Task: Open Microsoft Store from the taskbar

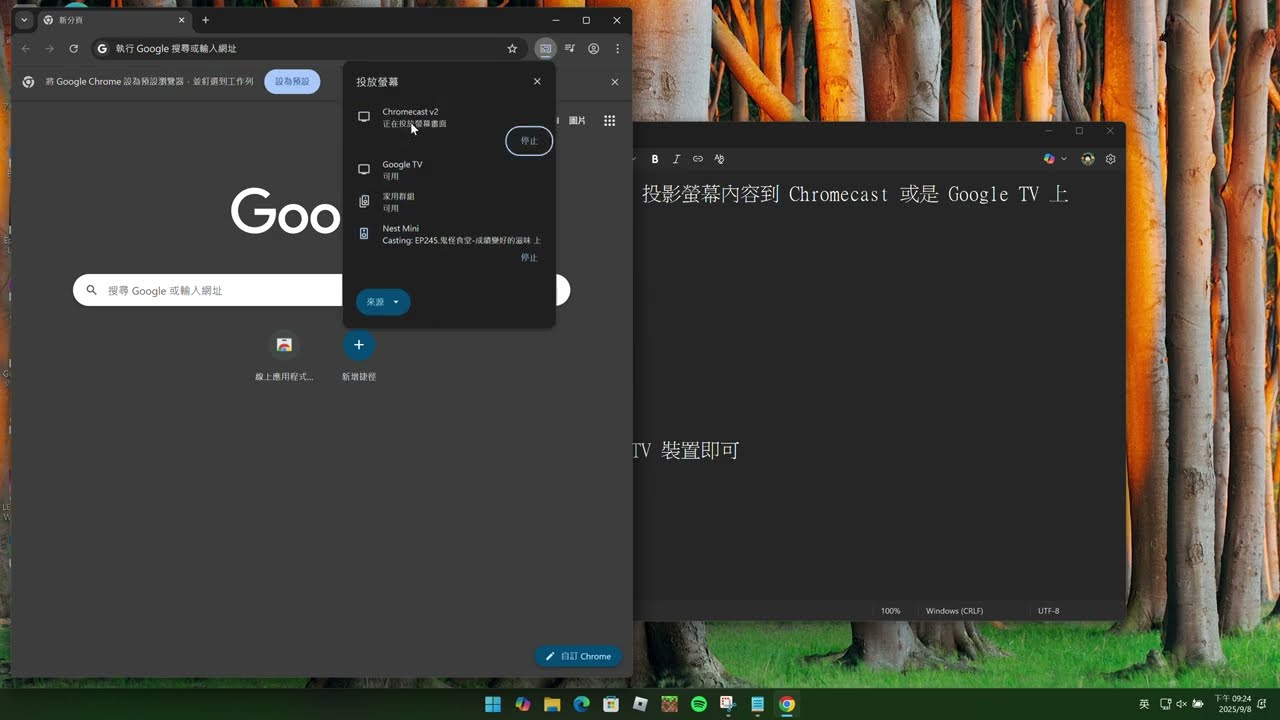Action: [x=611, y=704]
